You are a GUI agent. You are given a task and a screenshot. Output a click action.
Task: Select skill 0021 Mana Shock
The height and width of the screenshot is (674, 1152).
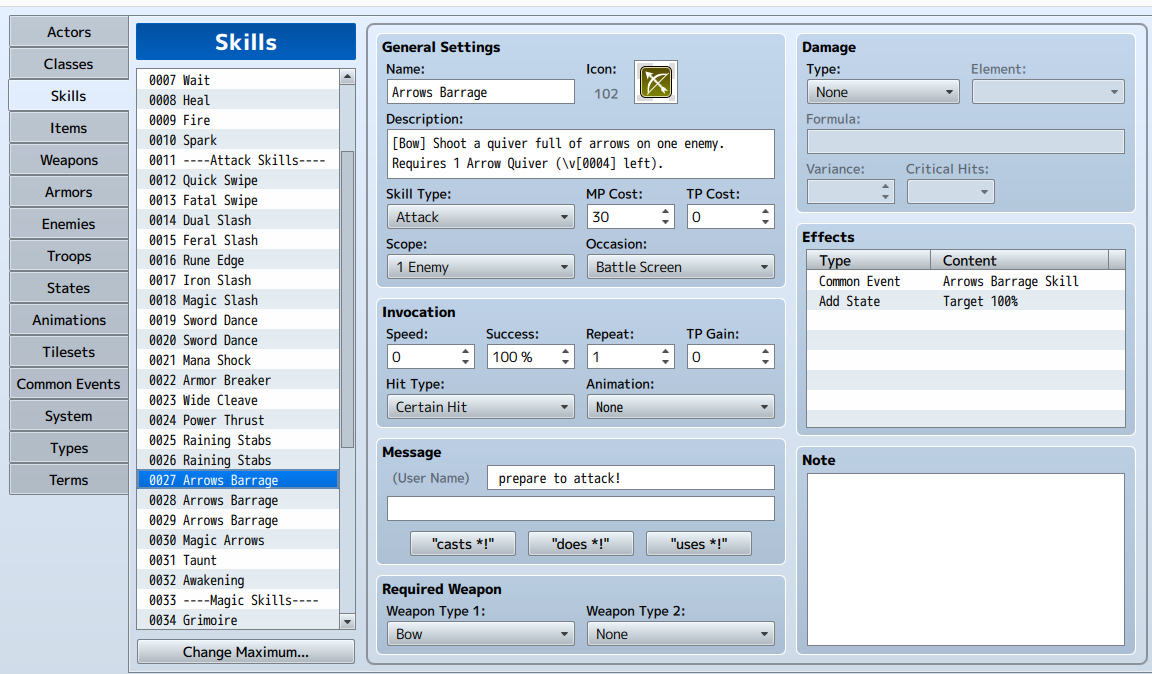pos(238,360)
